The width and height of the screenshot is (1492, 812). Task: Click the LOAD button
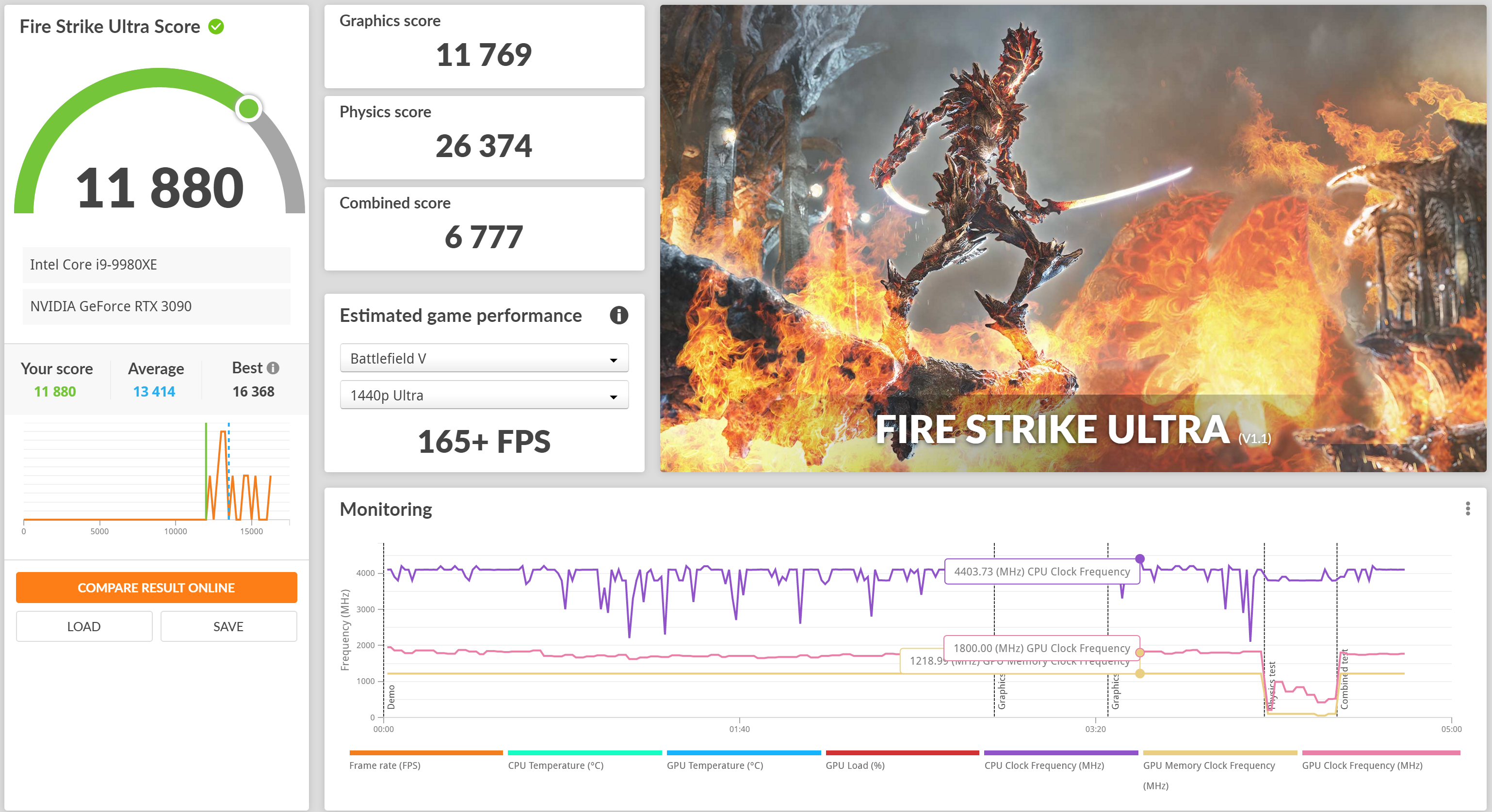(84, 626)
